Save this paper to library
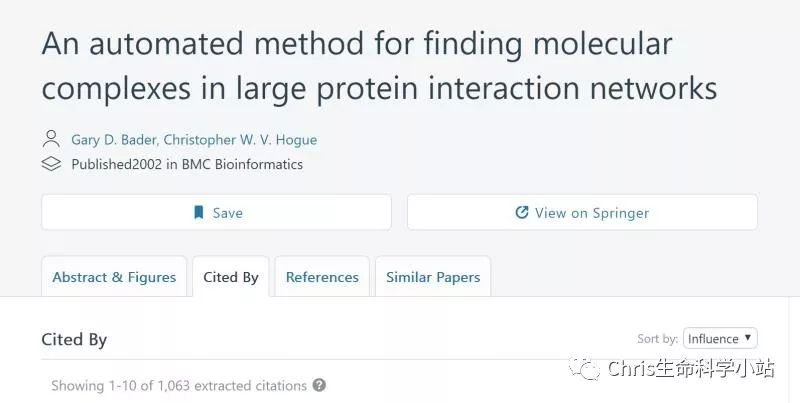The width and height of the screenshot is (800, 403). point(216,212)
